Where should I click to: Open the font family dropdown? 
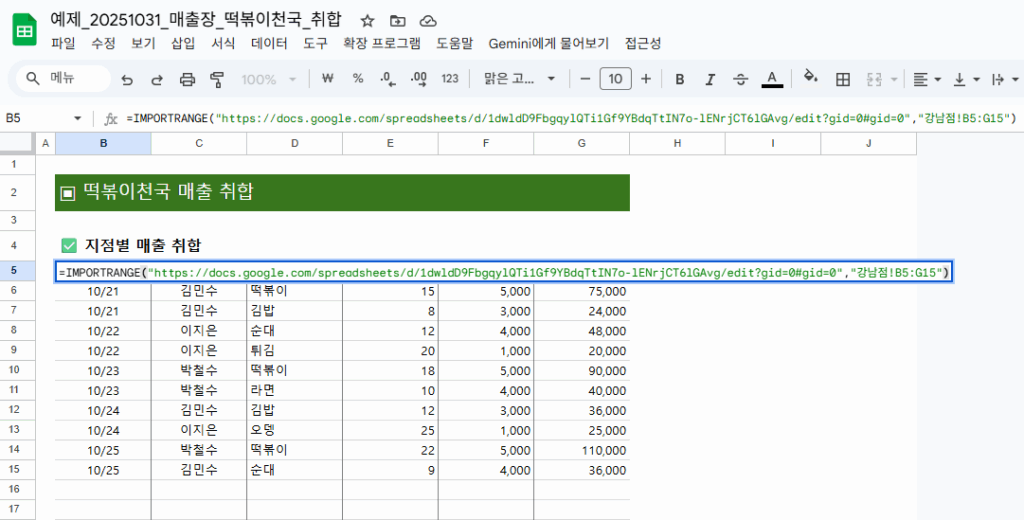[520, 79]
